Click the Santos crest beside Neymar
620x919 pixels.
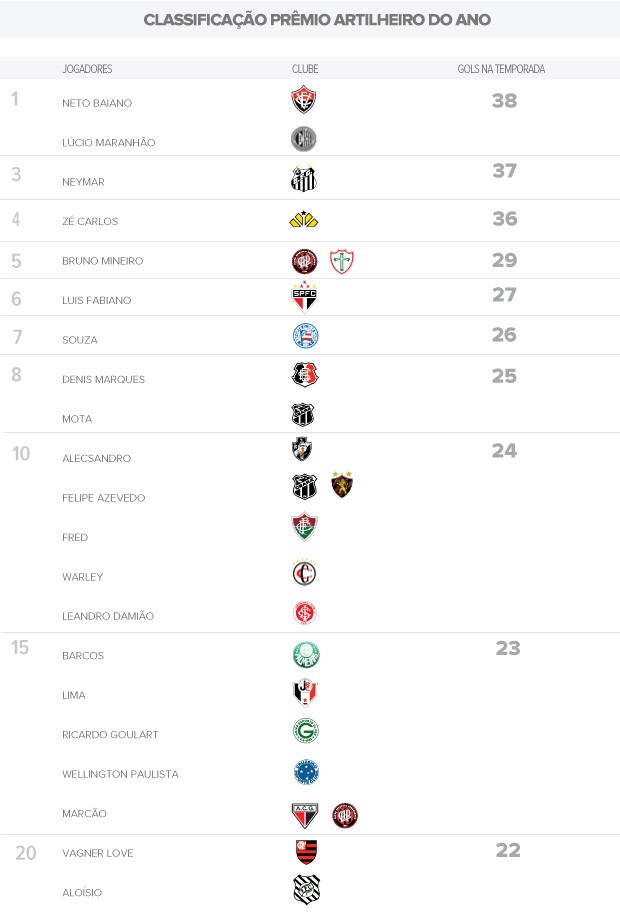(x=304, y=179)
